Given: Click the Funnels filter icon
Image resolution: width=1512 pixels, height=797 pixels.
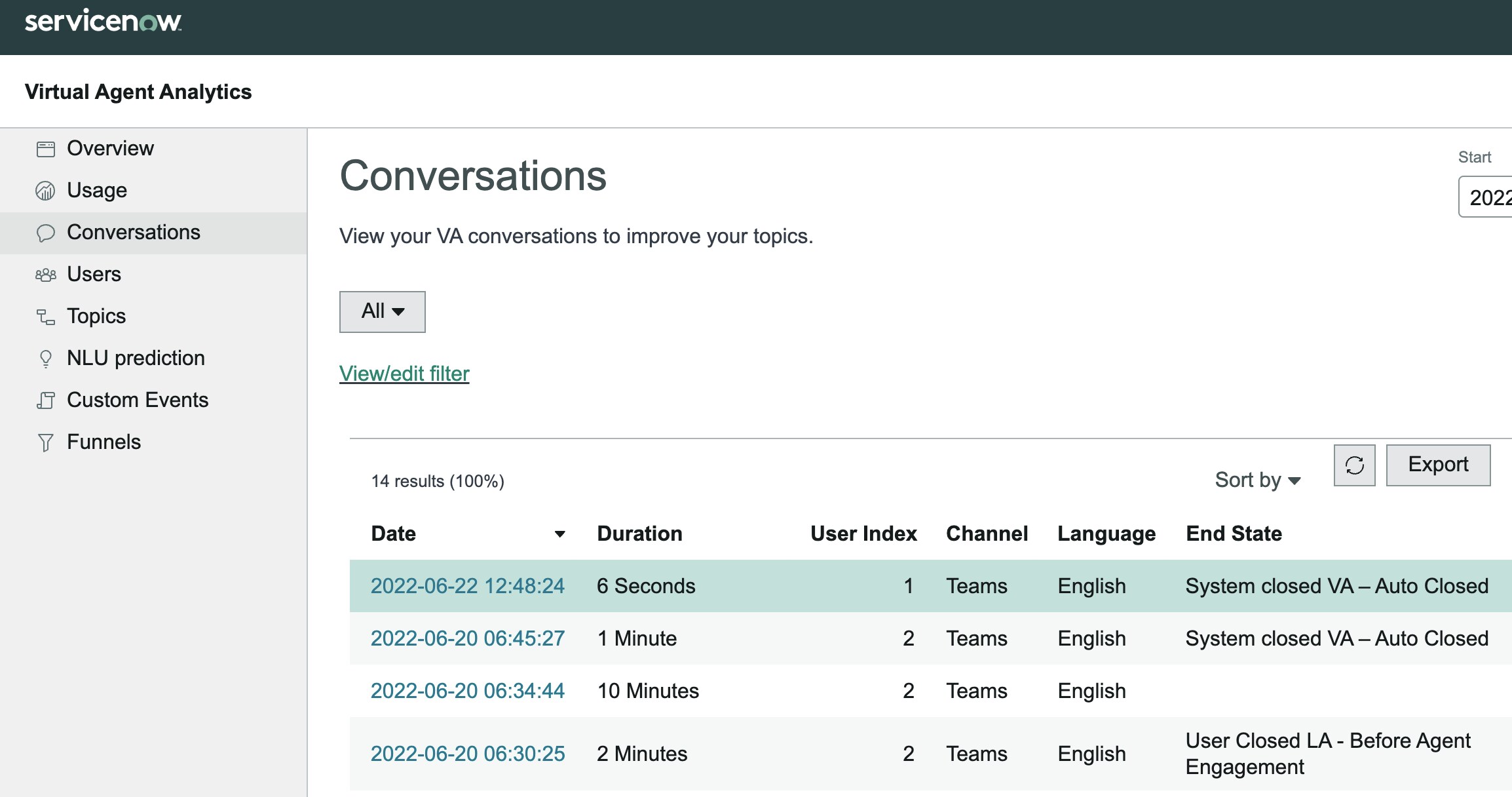Looking at the screenshot, I should (x=45, y=442).
